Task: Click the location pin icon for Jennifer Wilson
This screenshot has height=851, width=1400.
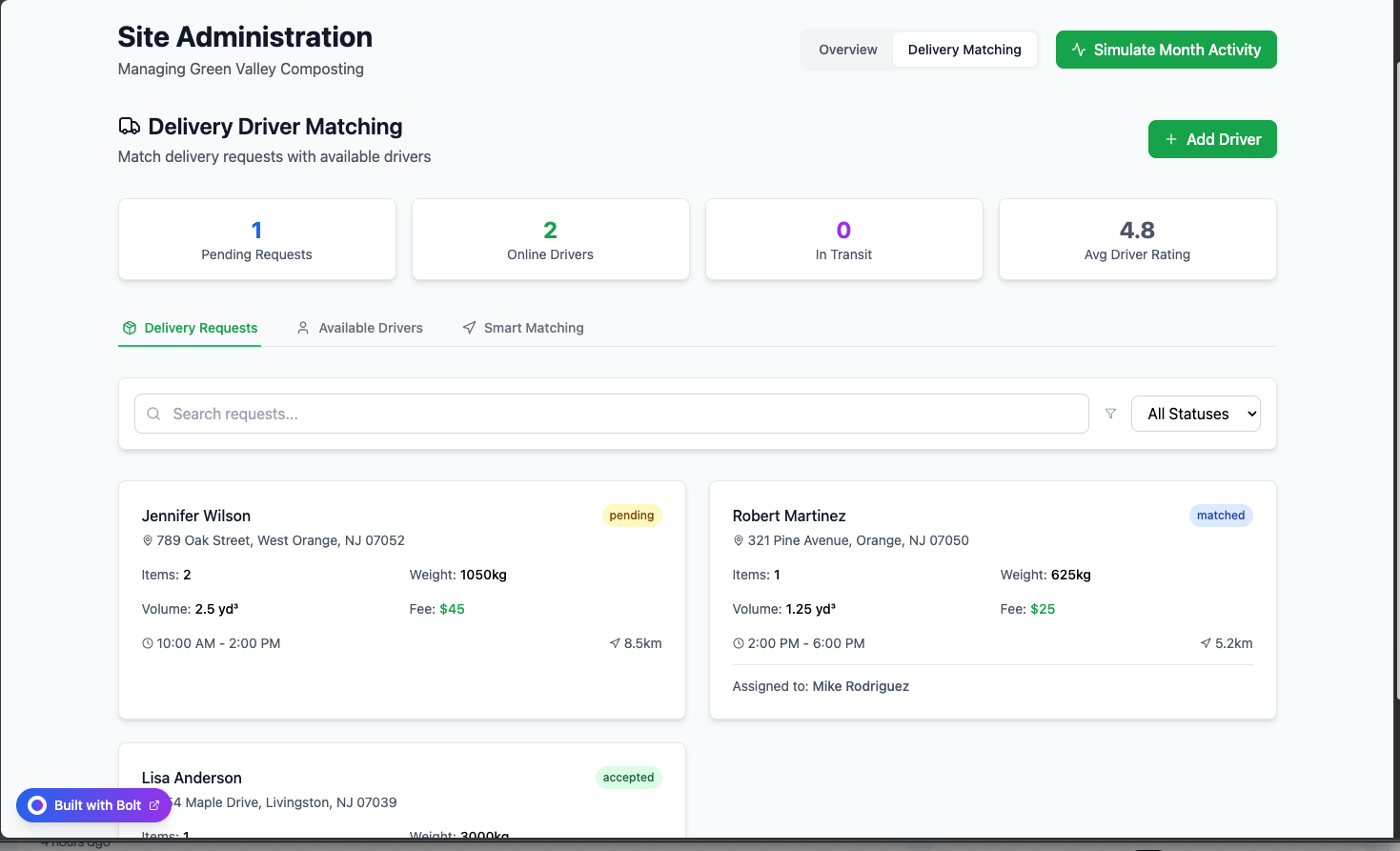Action: pos(148,540)
